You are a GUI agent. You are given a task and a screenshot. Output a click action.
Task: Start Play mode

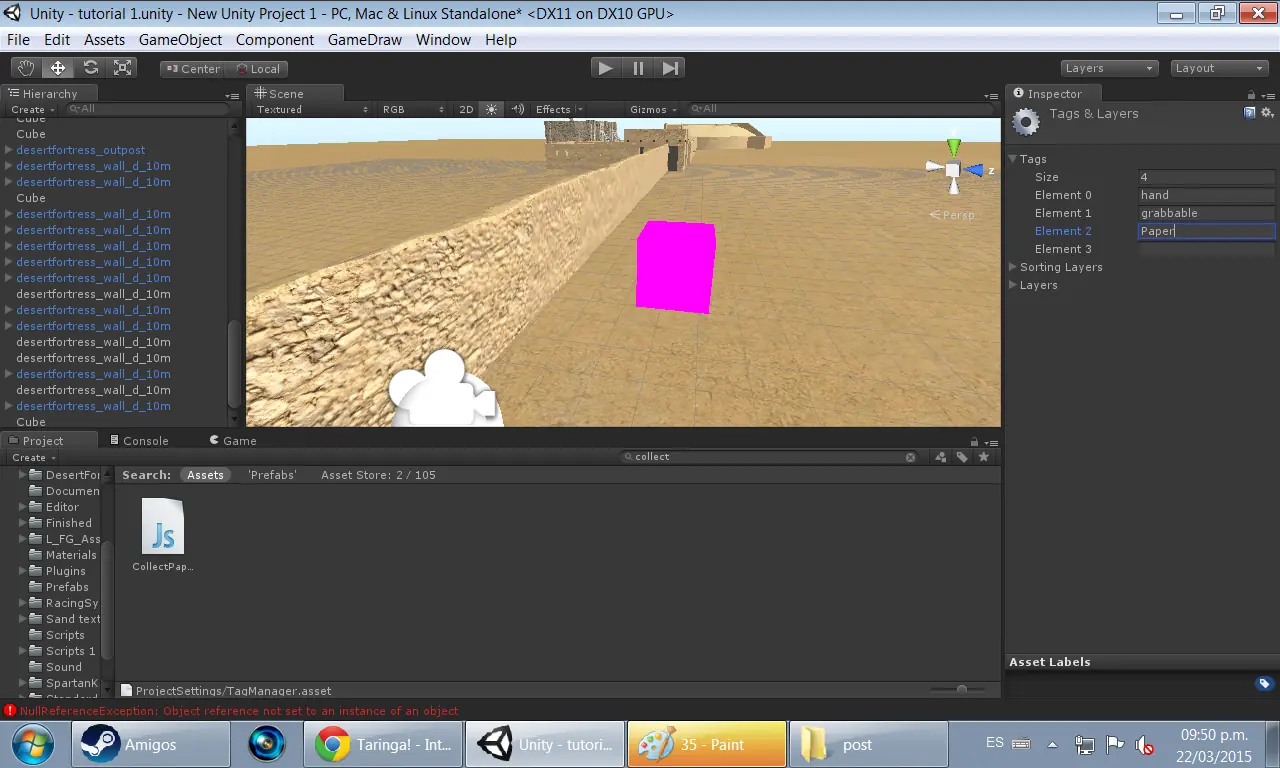pos(605,68)
